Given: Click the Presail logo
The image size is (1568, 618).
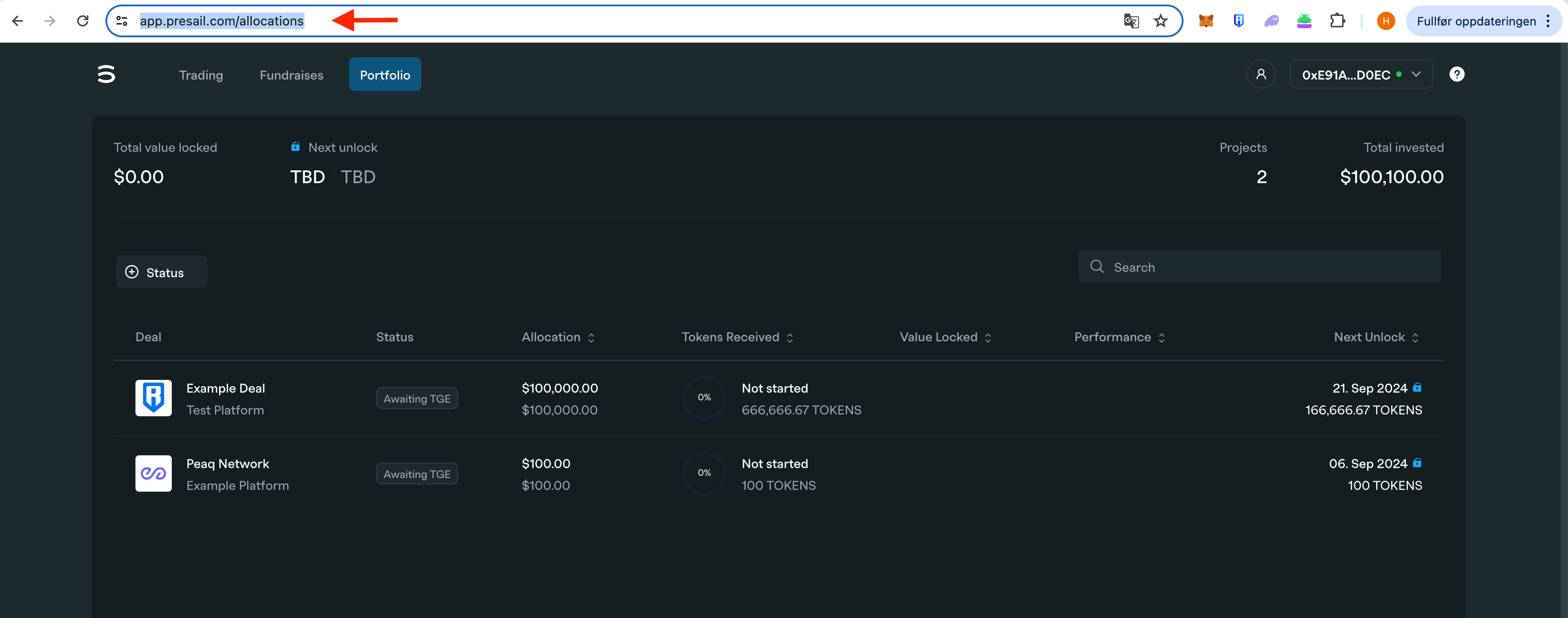Looking at the screenshot, I should click(x=106, y=74).
